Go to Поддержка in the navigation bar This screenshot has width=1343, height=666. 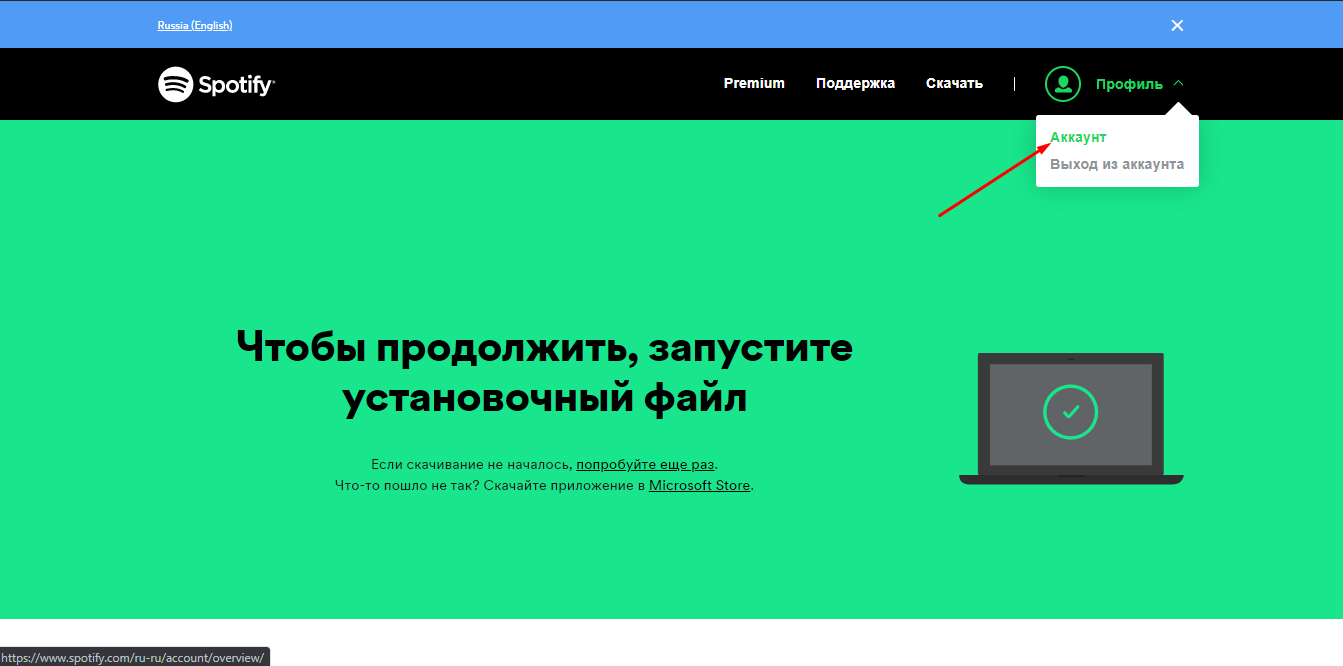pos(855,83)
